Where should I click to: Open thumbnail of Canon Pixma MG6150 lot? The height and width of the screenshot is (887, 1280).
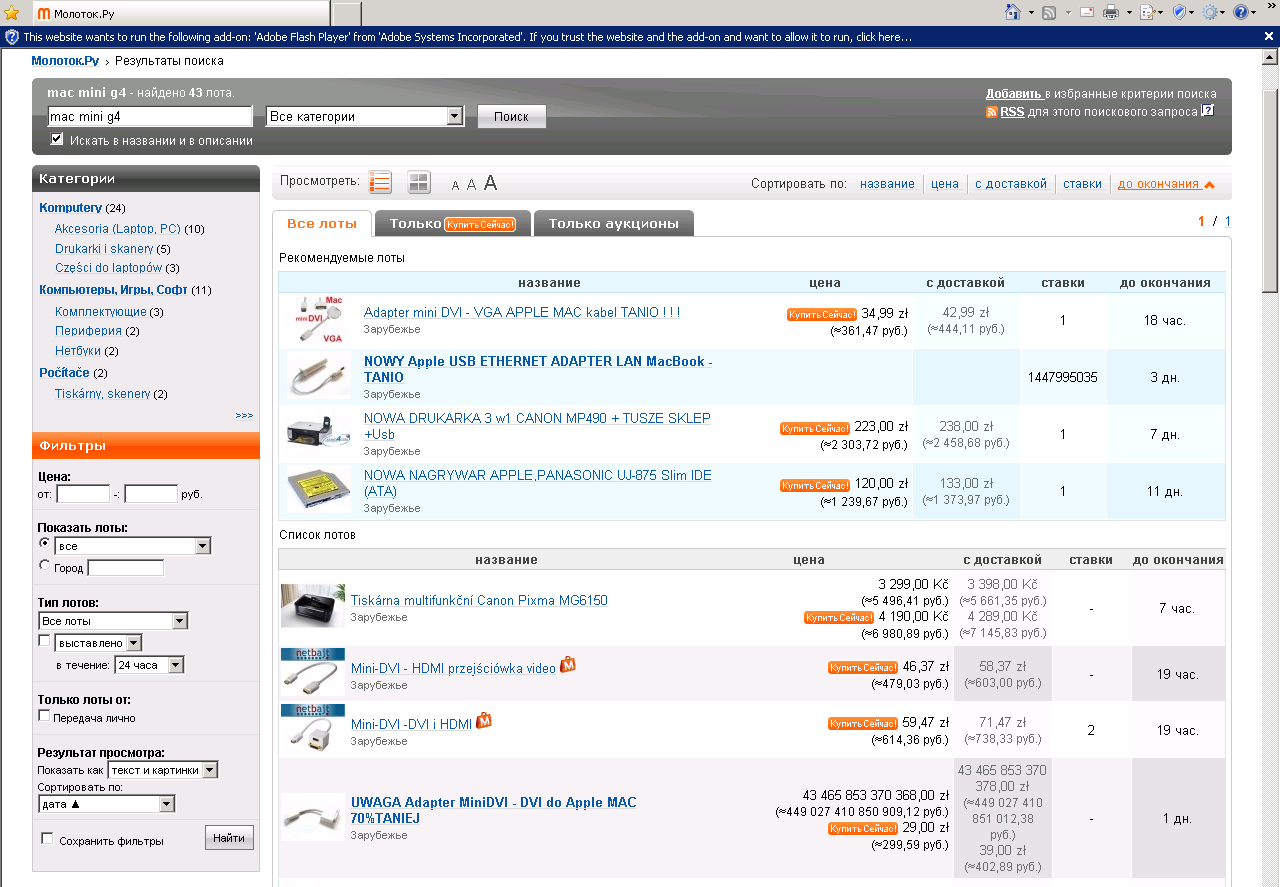[x=313, y=606]
